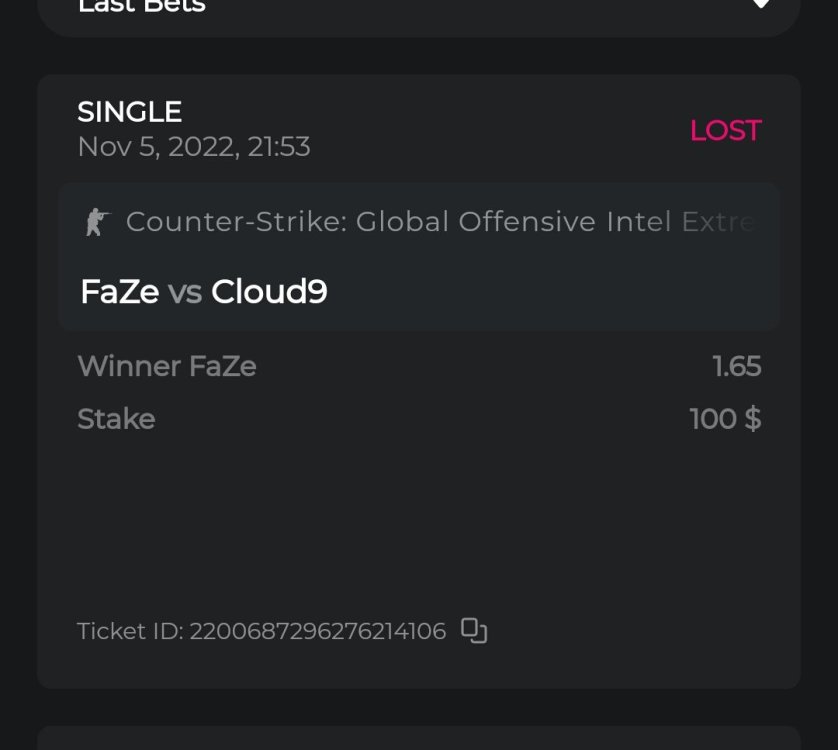Tap the FaZe team name

click(119, 291)
